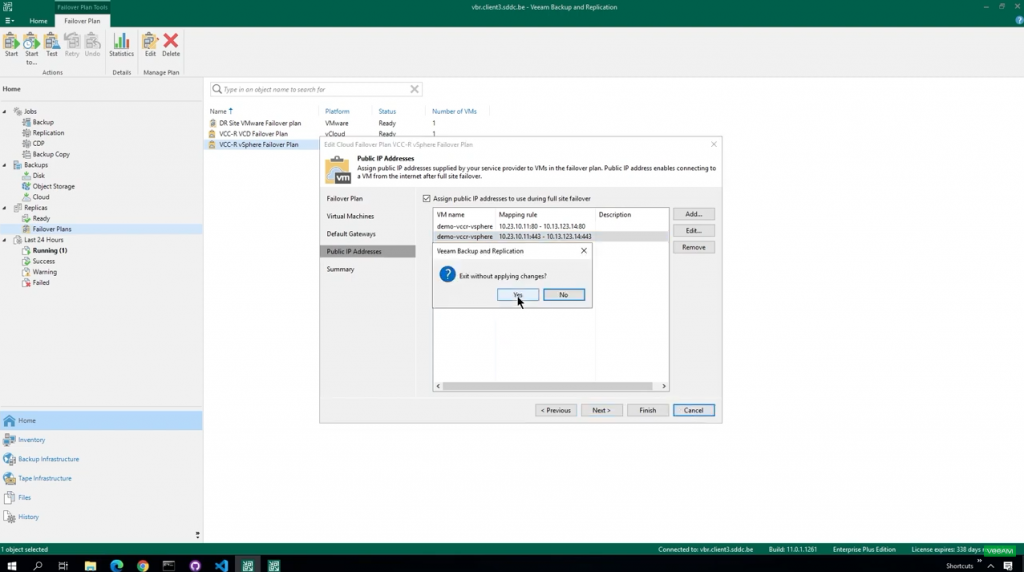Screen dimensions: 1024x572
Task: Click Add... to add an IP rule
Action: tap(694, 214)
